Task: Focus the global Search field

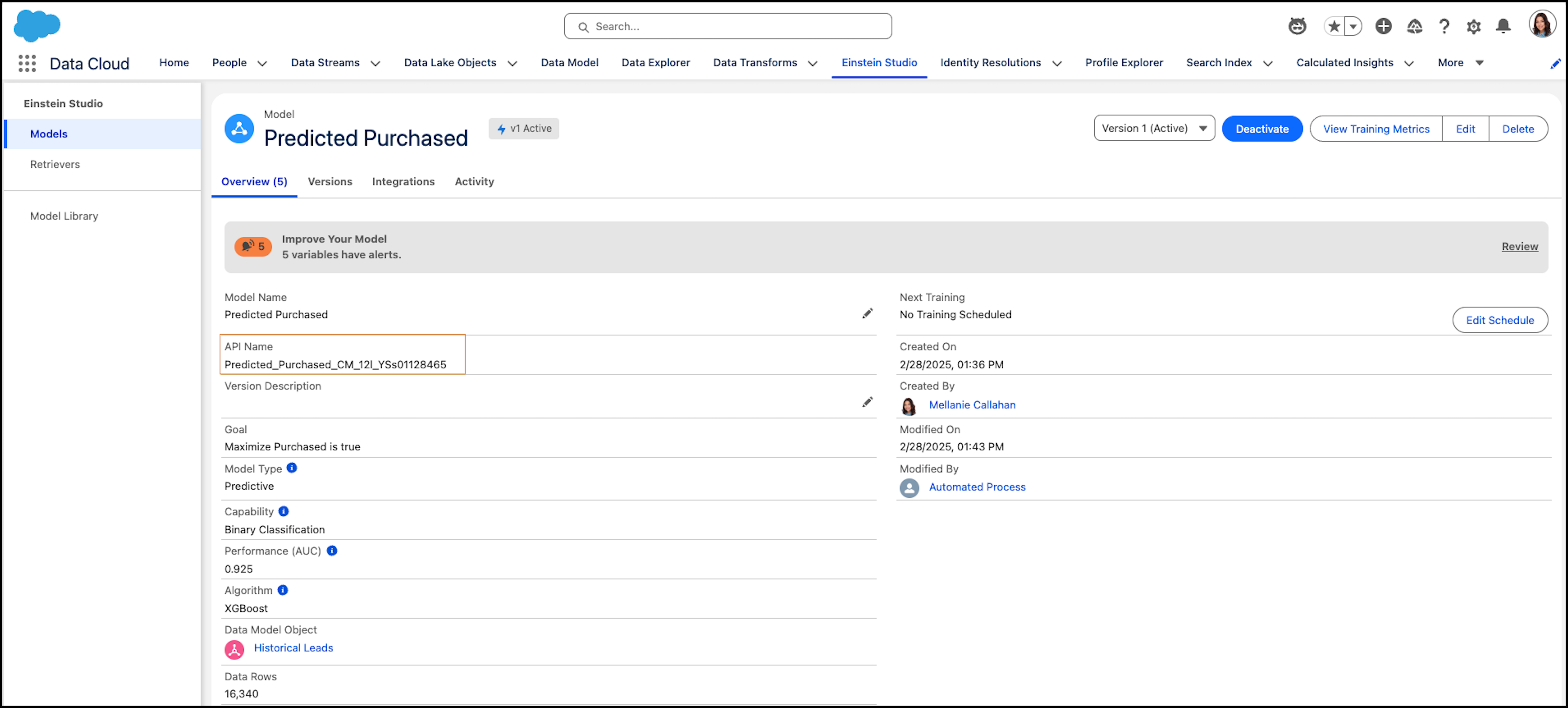Action: (x=728, y=26)
